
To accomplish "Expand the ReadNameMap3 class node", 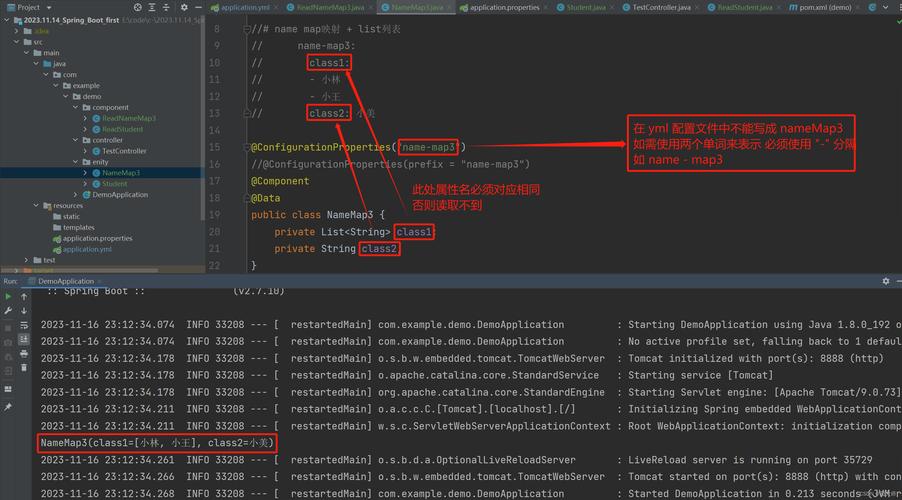I will [85, 119].
